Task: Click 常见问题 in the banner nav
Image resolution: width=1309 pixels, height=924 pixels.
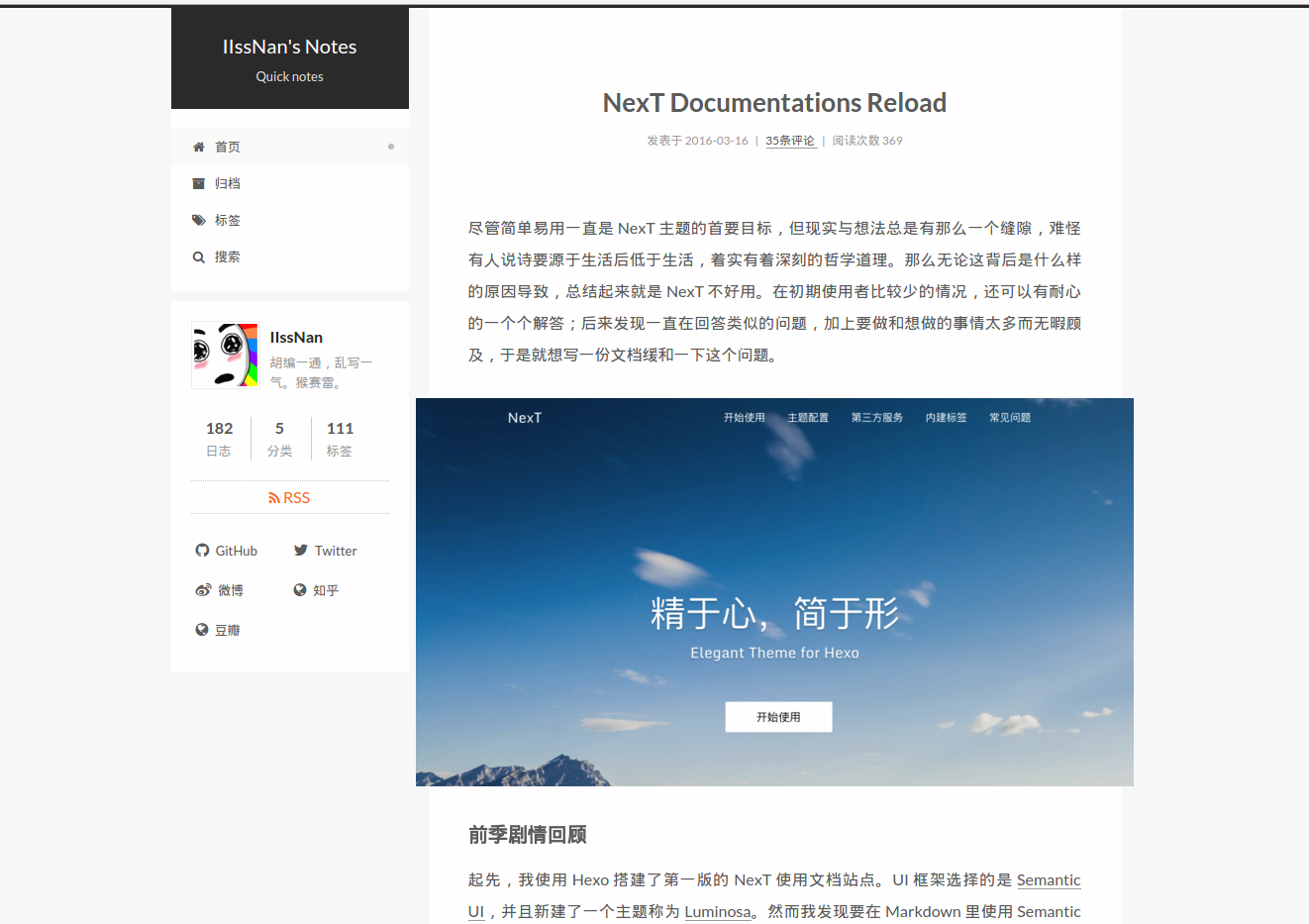Action: pyautogui.click(x=1010, y=418)
